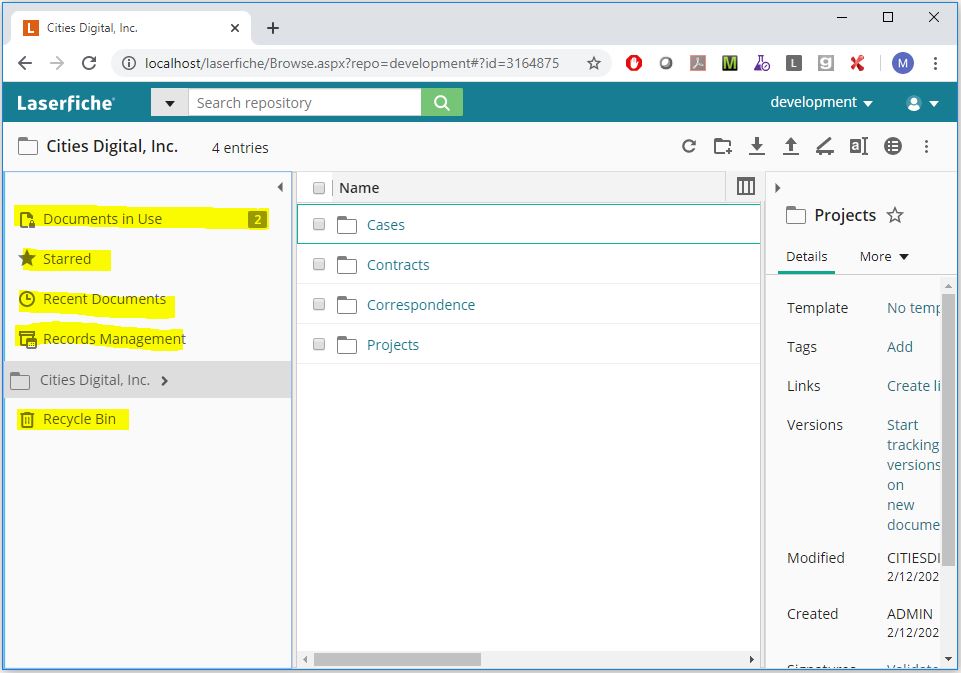The height and width of the screenshot is (673, 961).
Task: Open the More tab menu
Action: 884,257
